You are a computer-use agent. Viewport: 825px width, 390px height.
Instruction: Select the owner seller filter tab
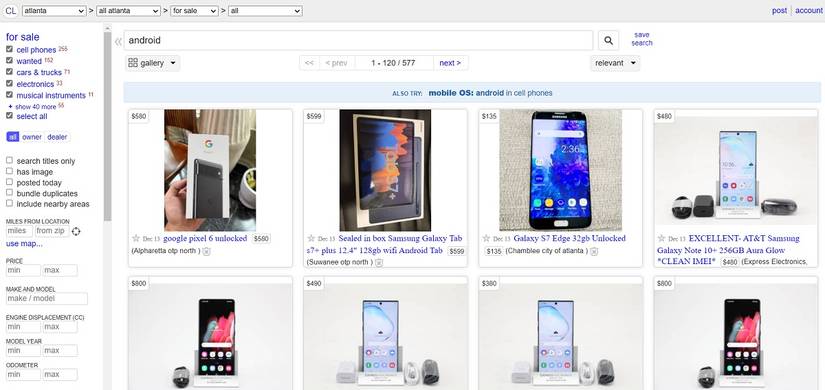(x=32, y=137)
